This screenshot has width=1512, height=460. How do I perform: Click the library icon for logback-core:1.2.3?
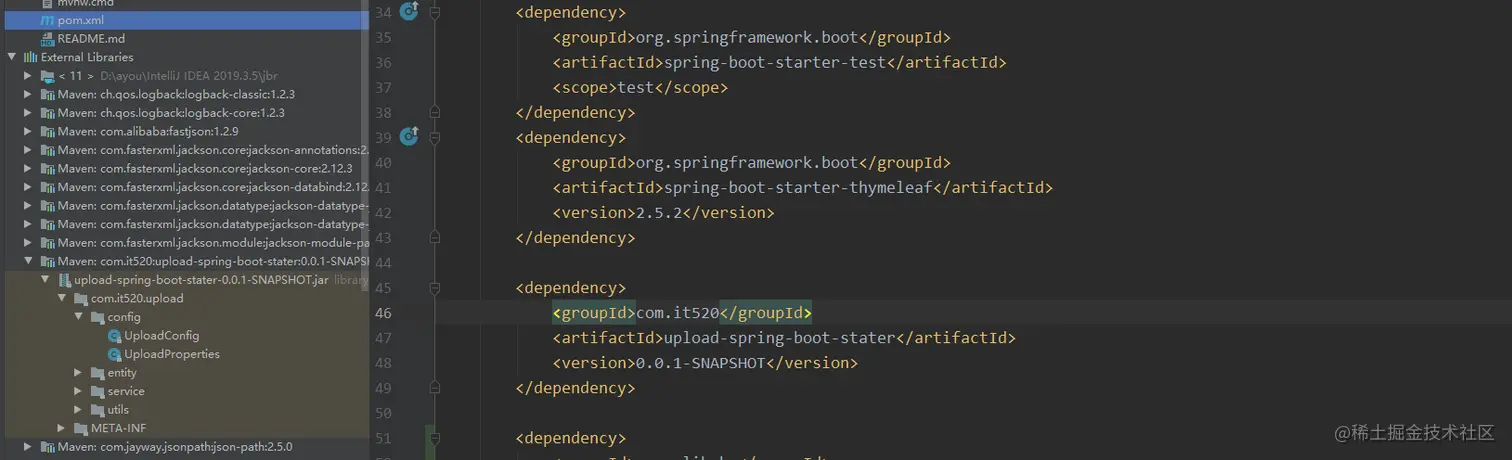[x=47, y=113]
